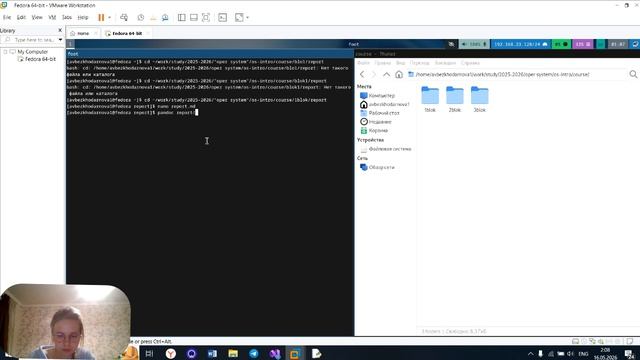This screenshot has width=640, height=360.
Task: Go back in the Thunar file manager
Action: (362, 74)
